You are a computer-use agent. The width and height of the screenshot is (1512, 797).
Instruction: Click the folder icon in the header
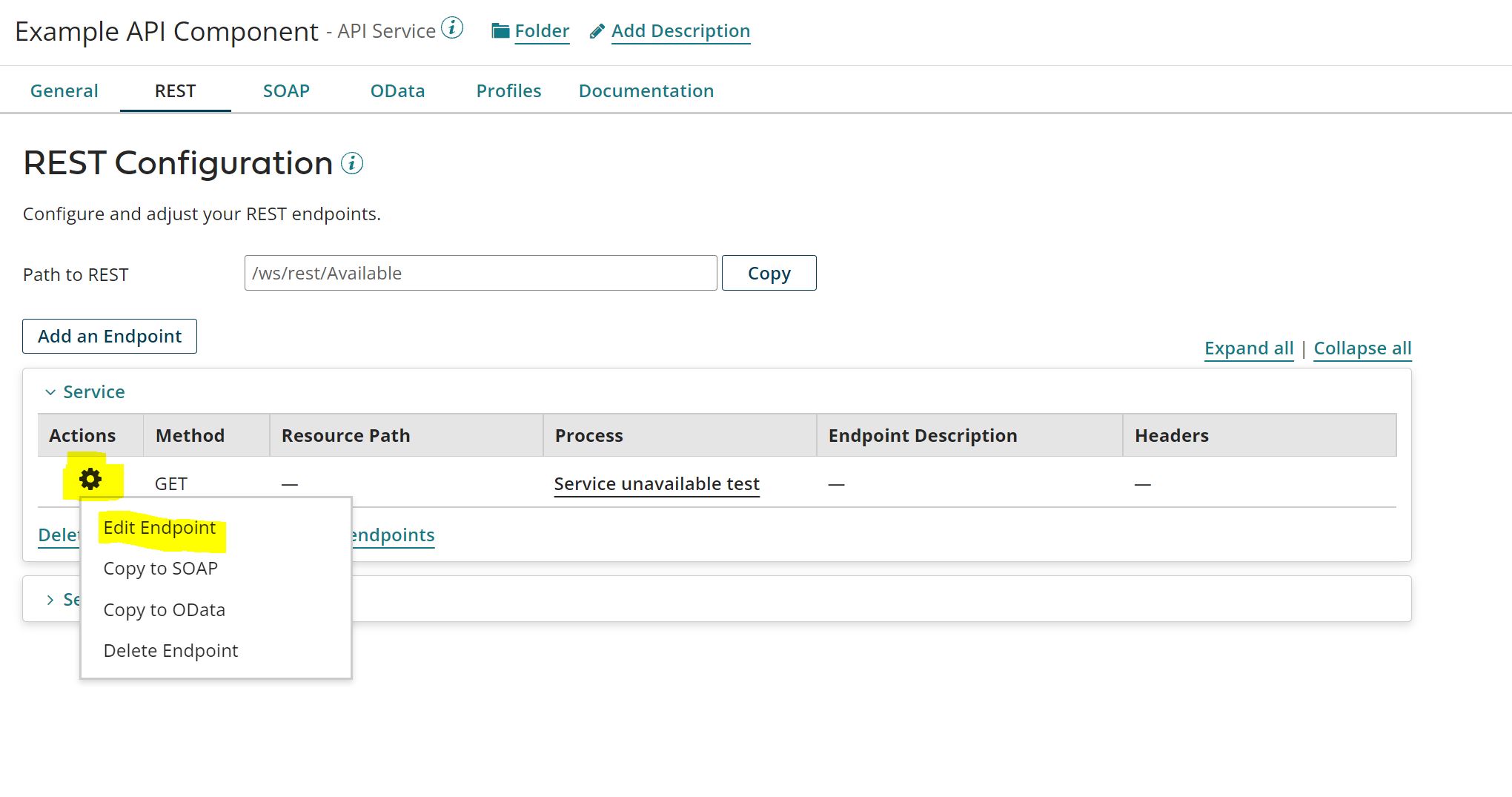coord(501,31)
